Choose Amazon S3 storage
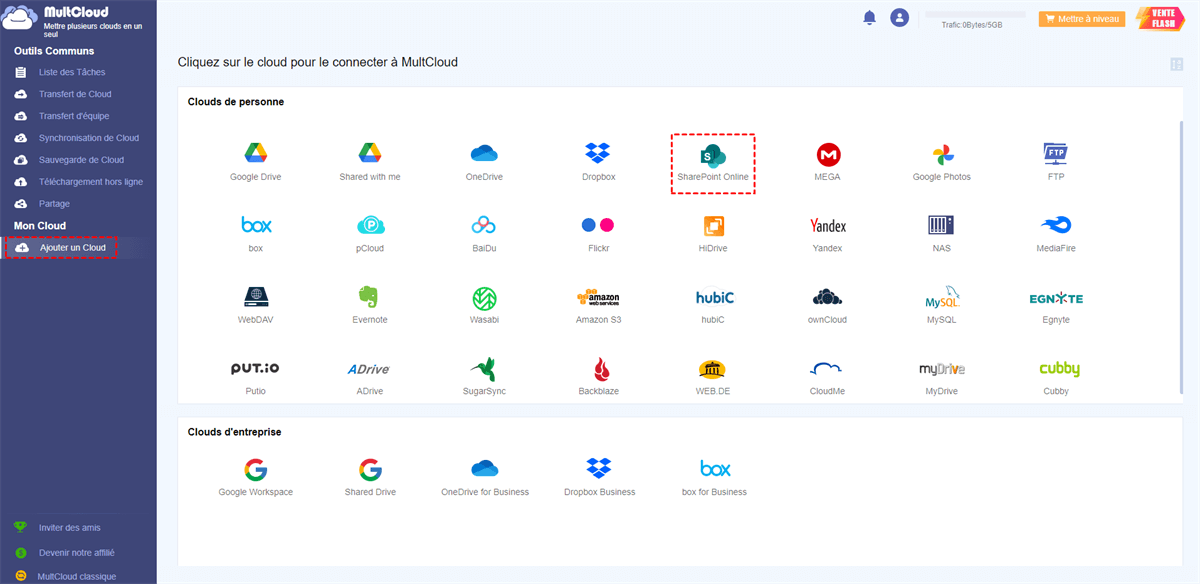1200x584 pixels. 598,307
